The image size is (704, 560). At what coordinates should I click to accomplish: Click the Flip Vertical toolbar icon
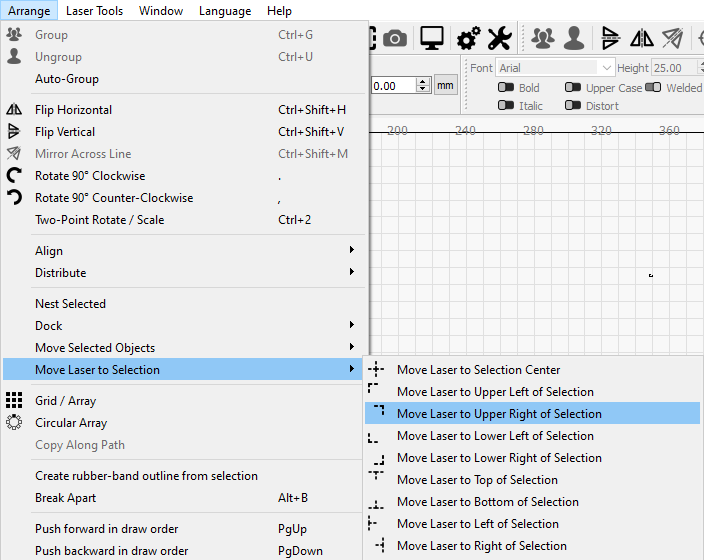pos(610,38)
